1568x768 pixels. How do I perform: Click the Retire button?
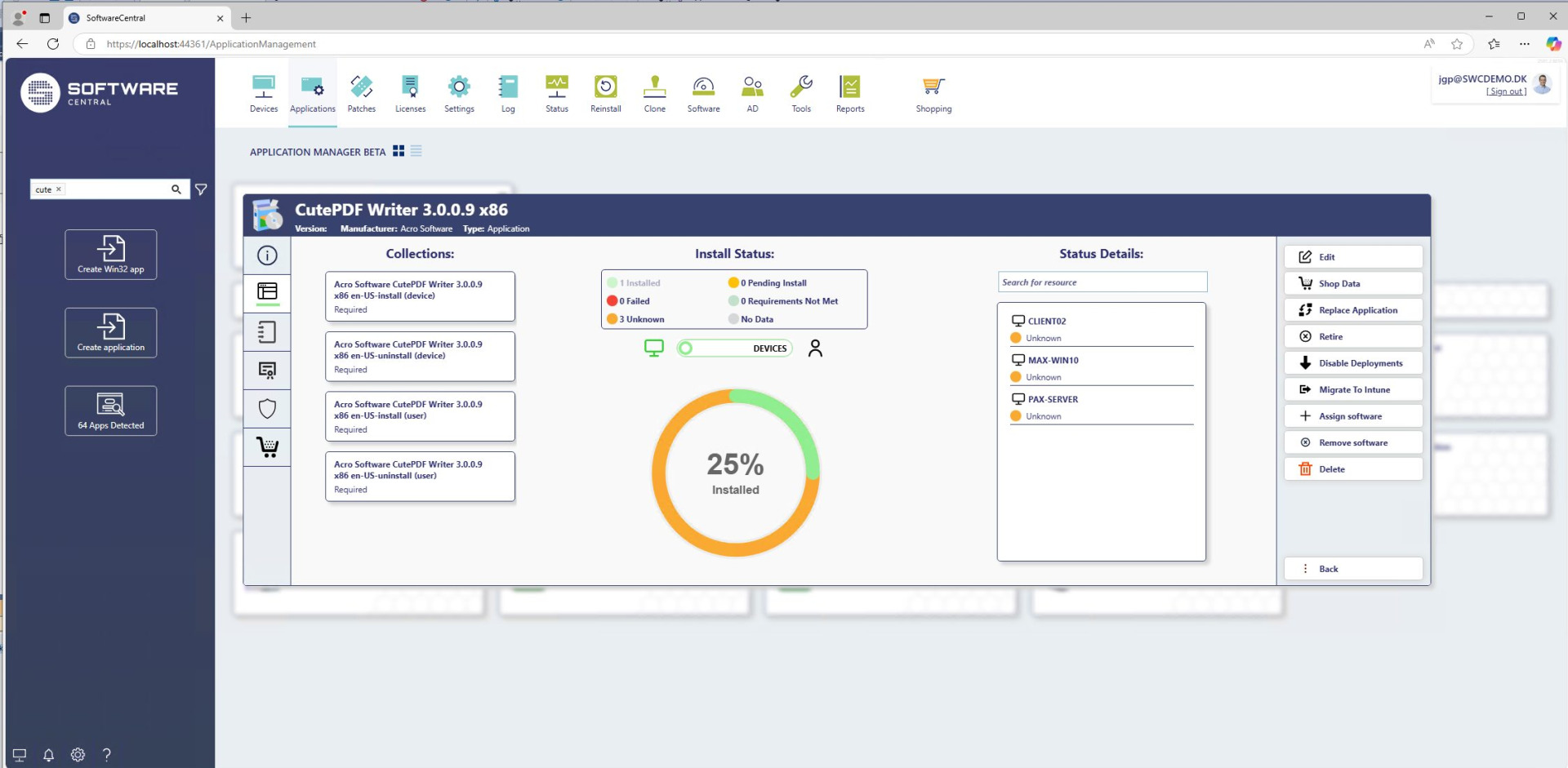pos(1353,336)
